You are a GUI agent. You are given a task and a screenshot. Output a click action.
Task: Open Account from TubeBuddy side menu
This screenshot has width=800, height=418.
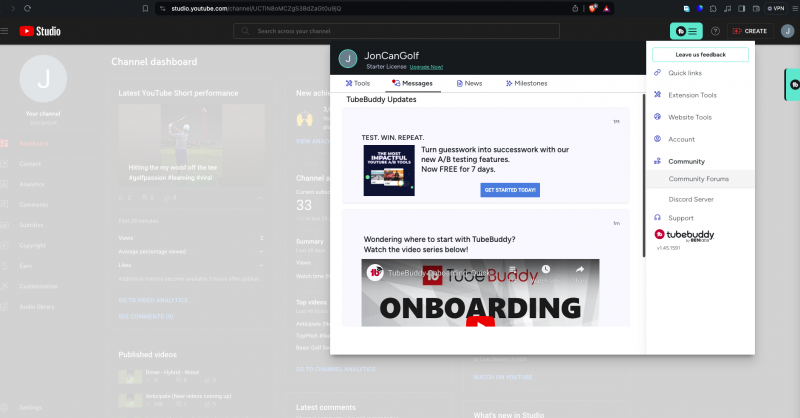tap(681, 139)
